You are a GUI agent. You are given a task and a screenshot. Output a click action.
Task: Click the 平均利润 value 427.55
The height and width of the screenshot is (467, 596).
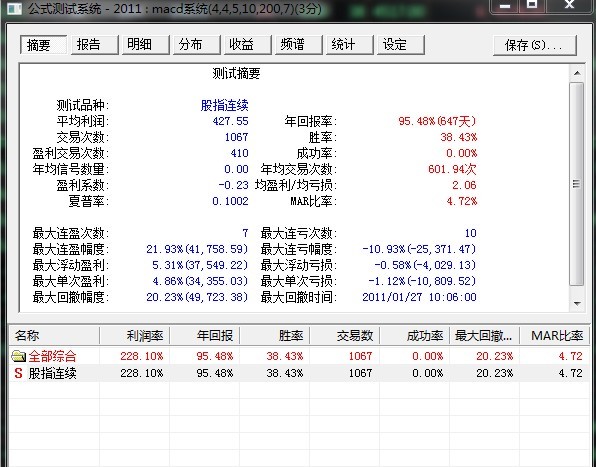230,121
